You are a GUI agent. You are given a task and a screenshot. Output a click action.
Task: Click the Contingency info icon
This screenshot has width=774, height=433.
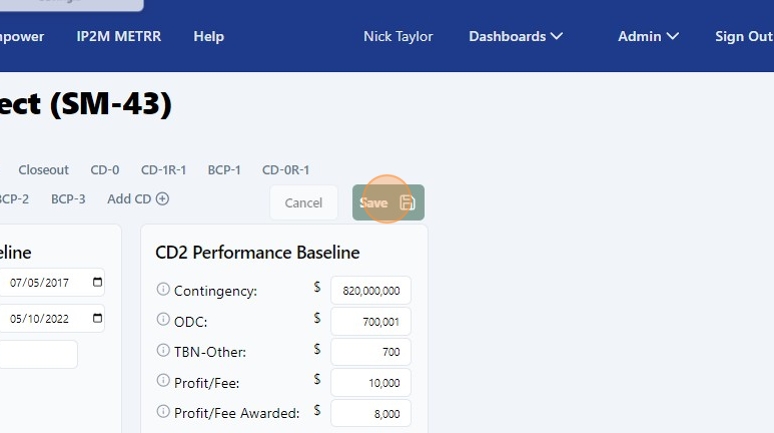[x=163, y=290]
